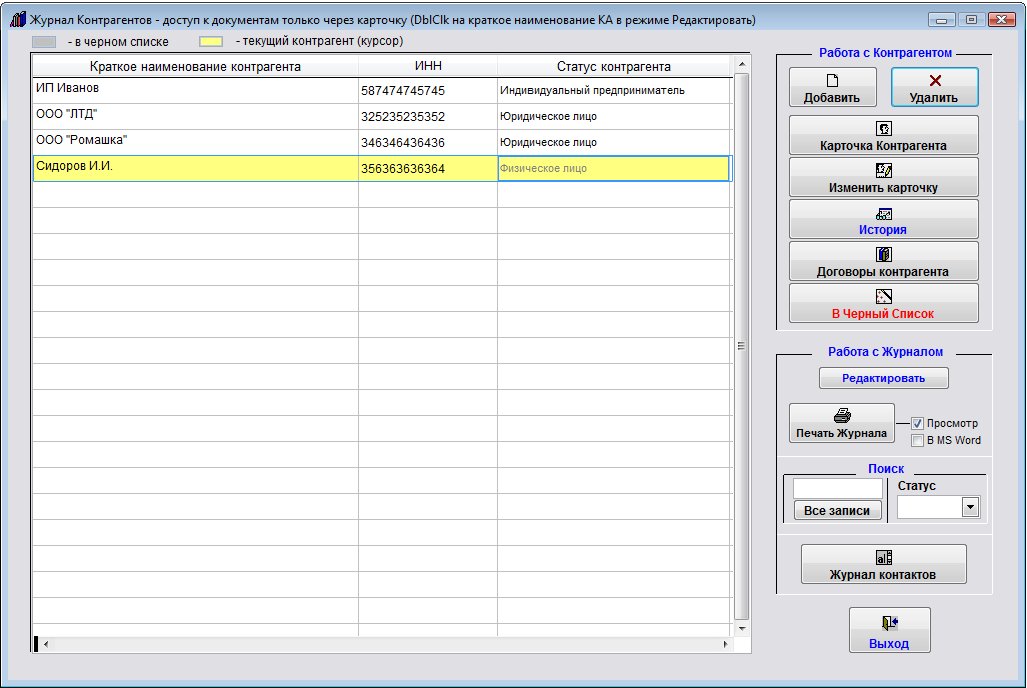Click the vertical scrollbar down arrow
The image size is (1027, 688).
pyautogui.click(x=741, y=628)
